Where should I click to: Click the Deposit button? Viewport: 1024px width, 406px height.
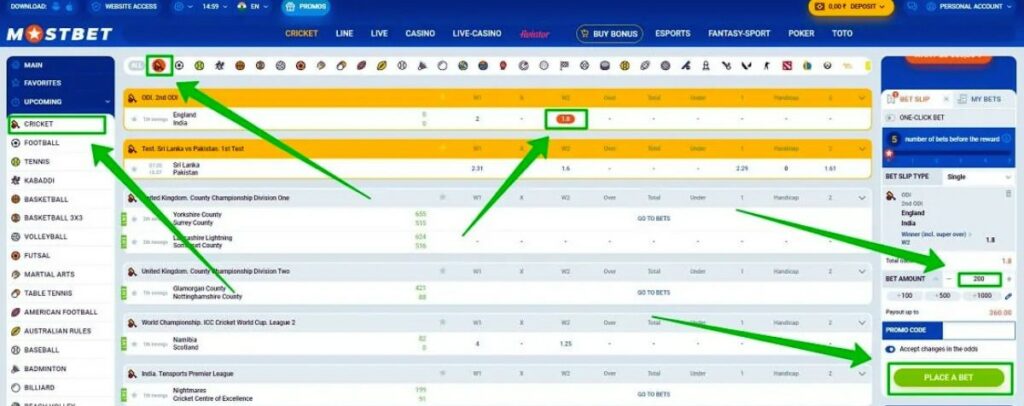coord(851,7)
